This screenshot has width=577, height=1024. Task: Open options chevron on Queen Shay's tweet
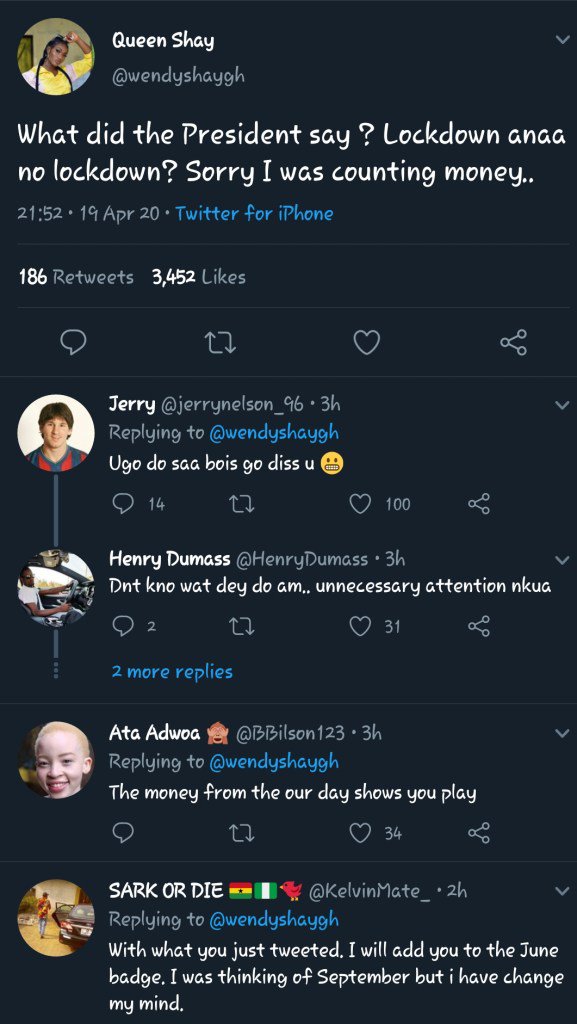coord(562,40)
